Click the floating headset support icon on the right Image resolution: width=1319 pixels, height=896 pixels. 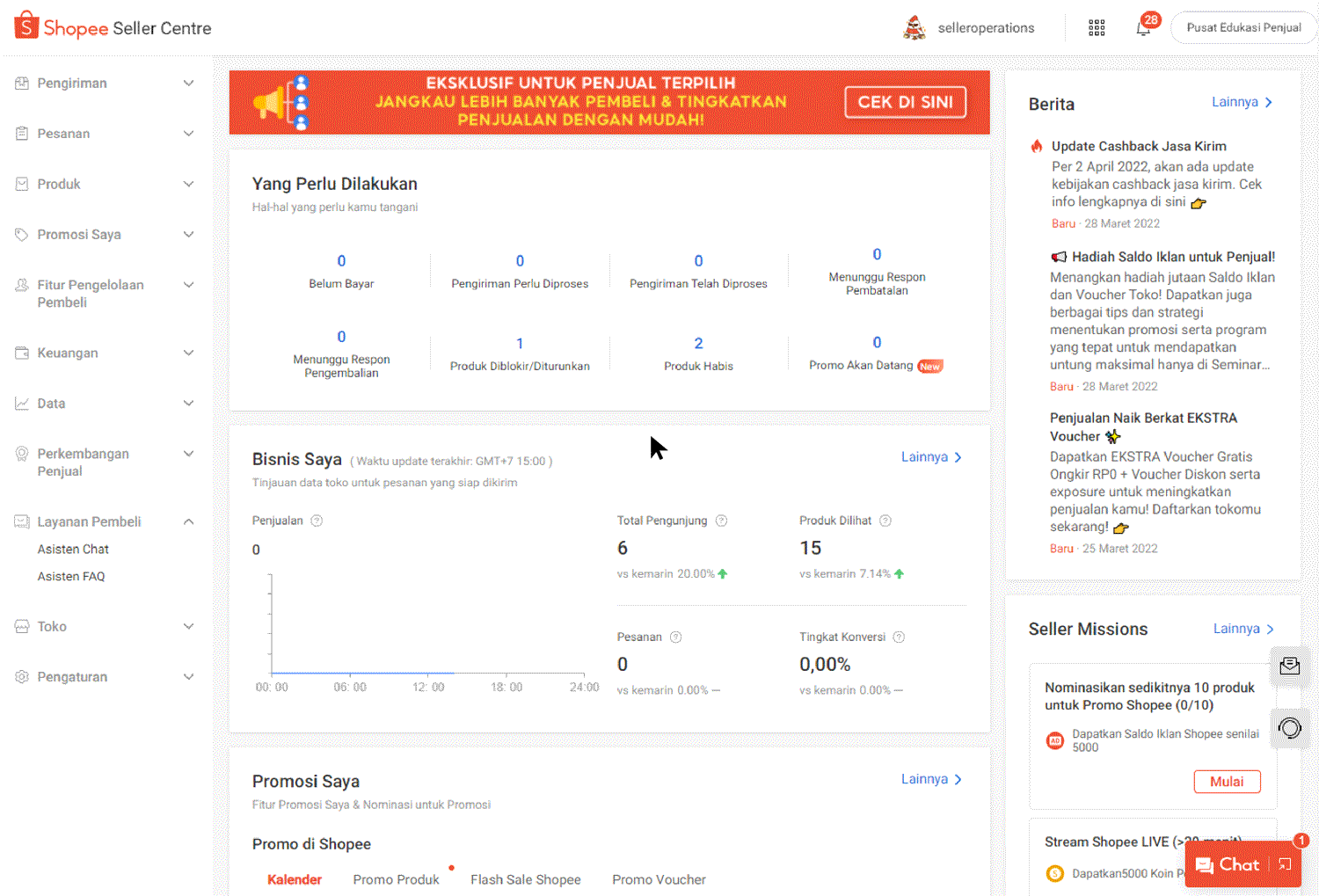(x=1289, y=728)
